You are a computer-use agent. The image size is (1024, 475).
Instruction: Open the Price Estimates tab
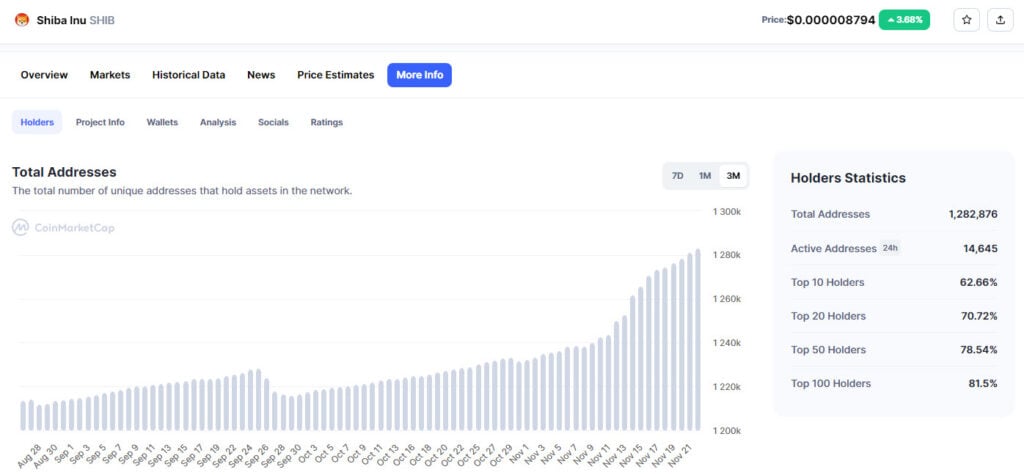click(x=336, y=75)
